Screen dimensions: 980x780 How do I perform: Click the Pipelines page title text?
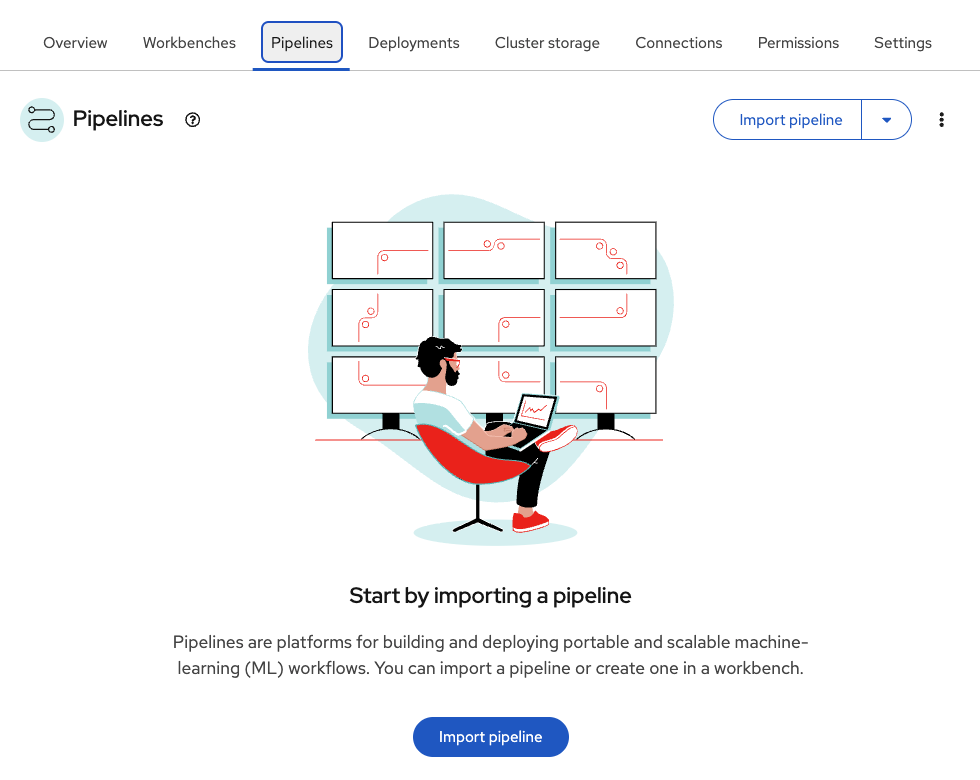118,119
